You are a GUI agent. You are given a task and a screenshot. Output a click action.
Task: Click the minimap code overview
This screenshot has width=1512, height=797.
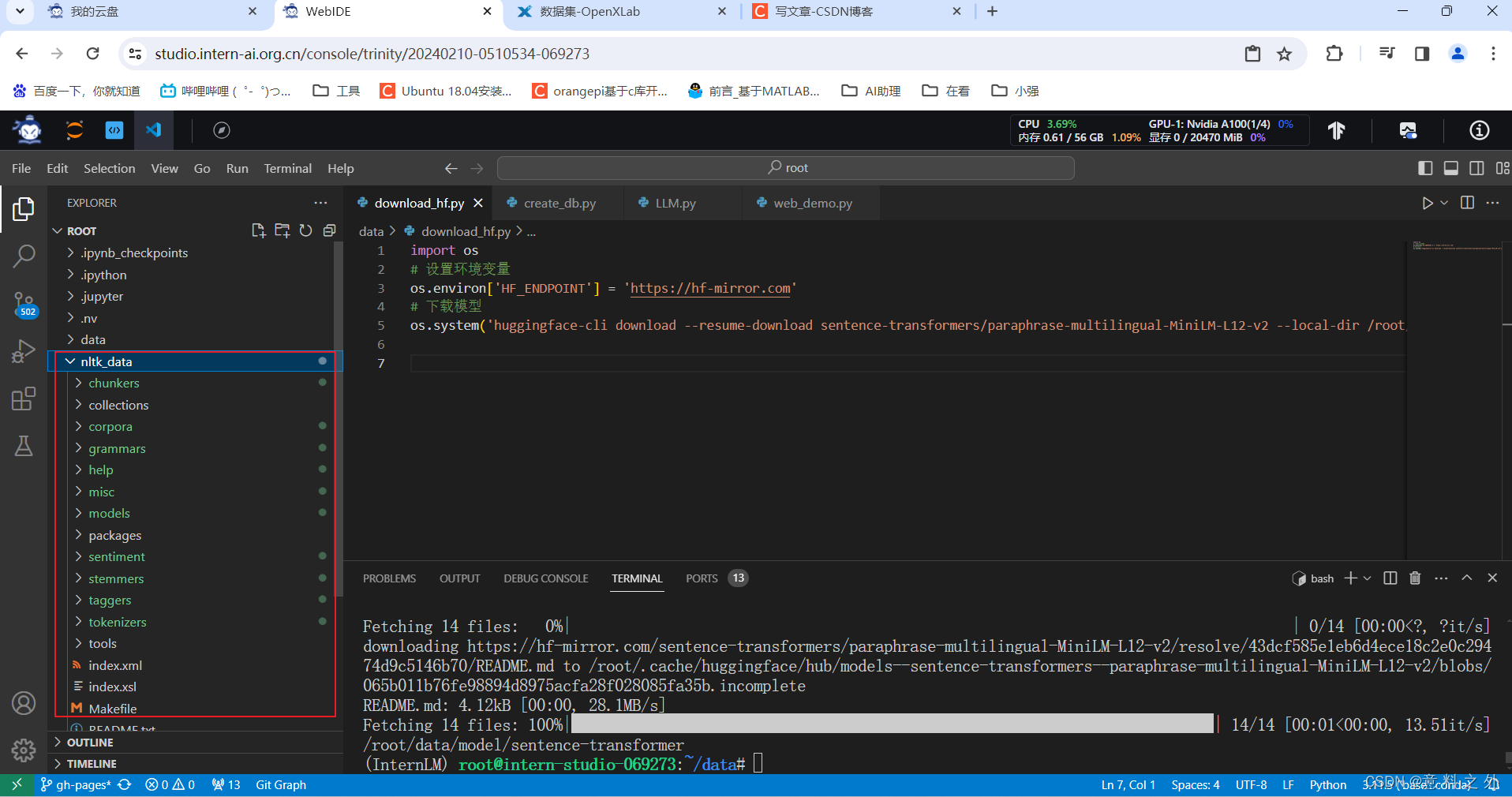click(1457, 247)
